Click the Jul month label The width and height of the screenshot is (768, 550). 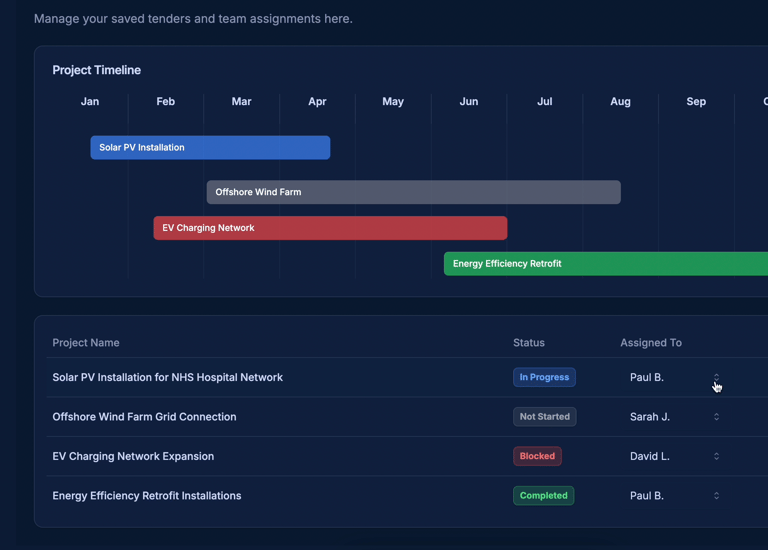[545, 101]
